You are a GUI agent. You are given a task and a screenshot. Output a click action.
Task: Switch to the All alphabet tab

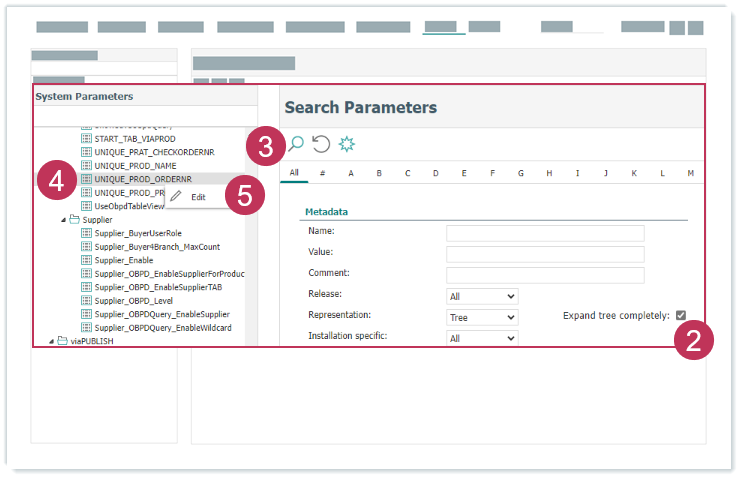pos(294,173)
